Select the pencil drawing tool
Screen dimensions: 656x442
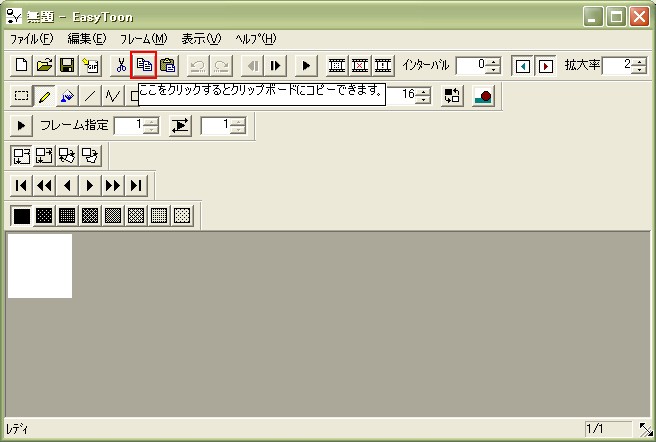[x=44, y=96]
